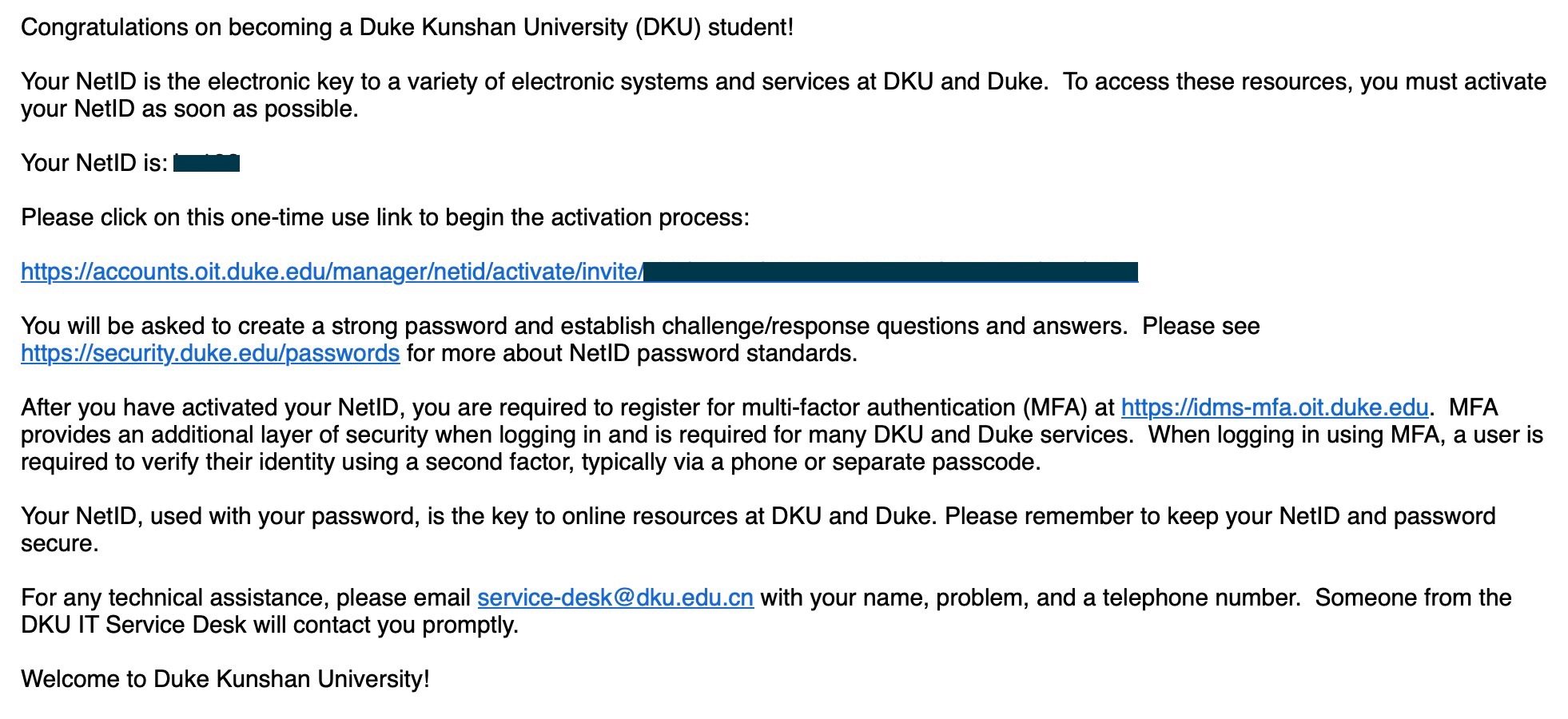This screenshot has height=719, width=1568.
Task: Visit the idms-mfa.oit.duke.edu MFA registration link
Action: 1274,408
